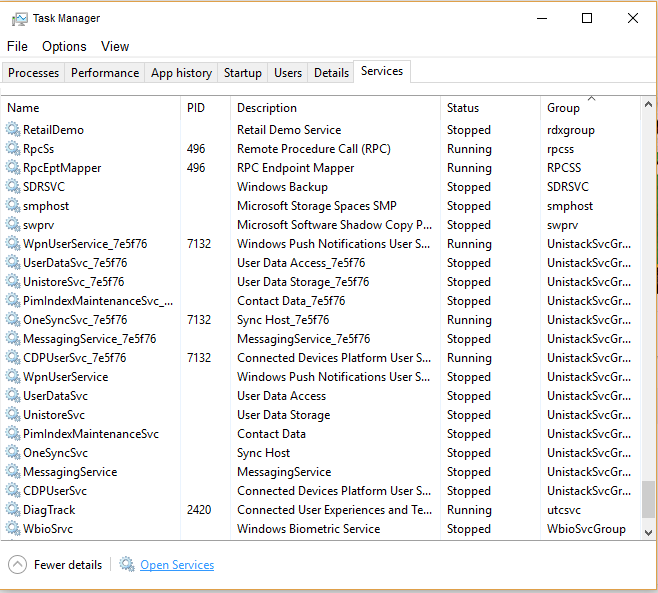
Task: Click the gear icon beside DiagTrack
Action: click(13, 509)
